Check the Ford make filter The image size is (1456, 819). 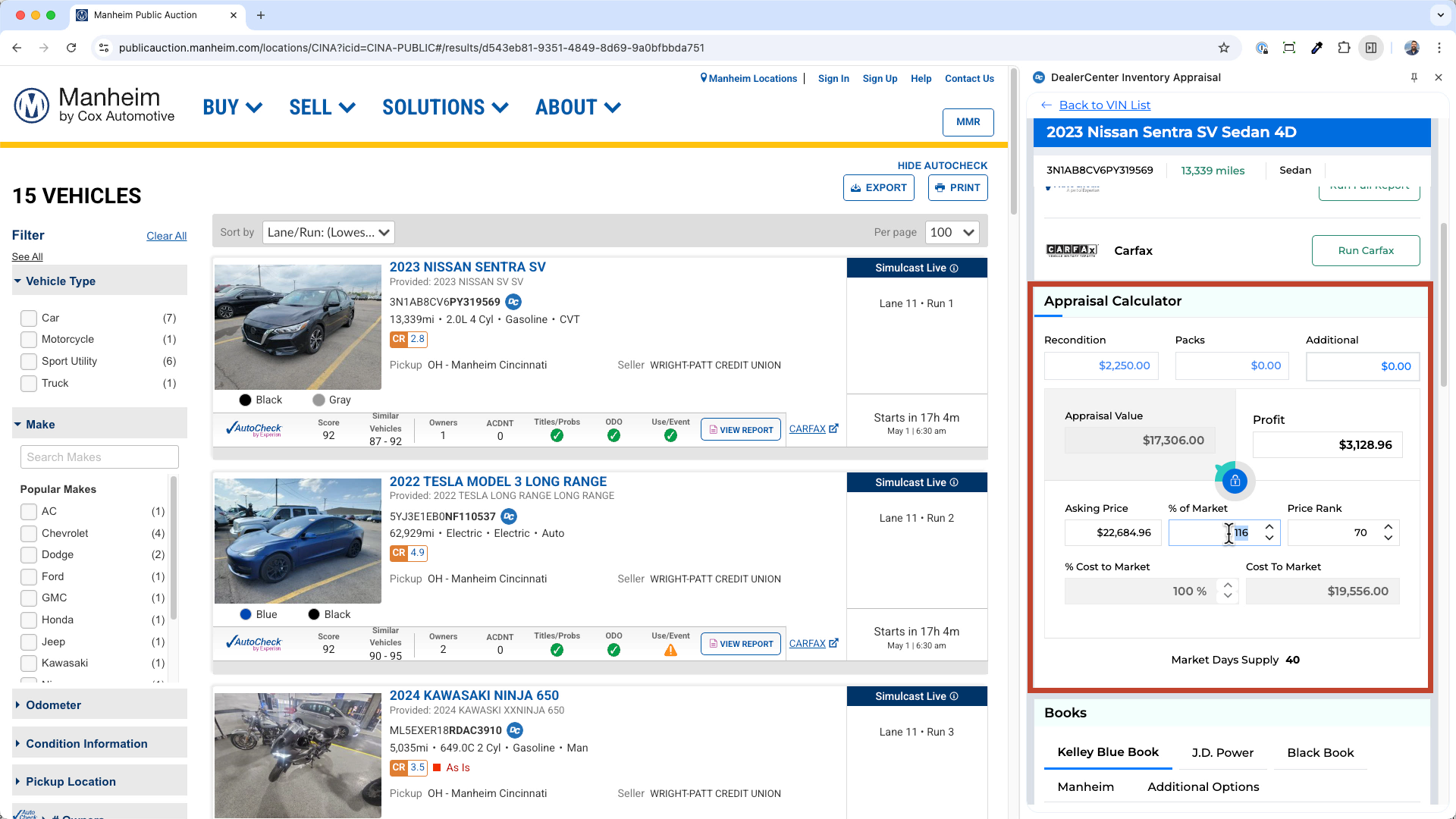29,577
